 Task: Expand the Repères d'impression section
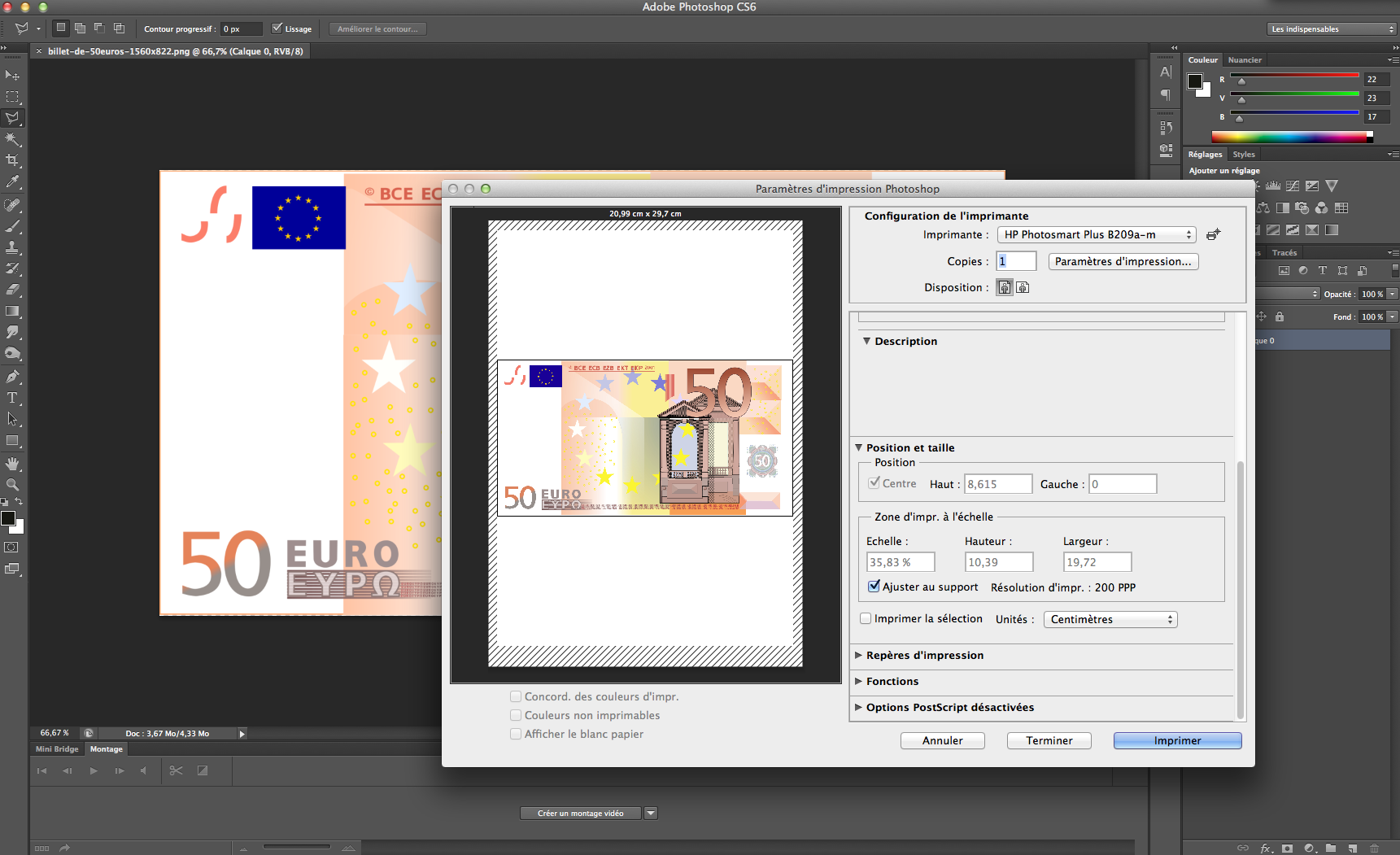click(x=858, y=655)
